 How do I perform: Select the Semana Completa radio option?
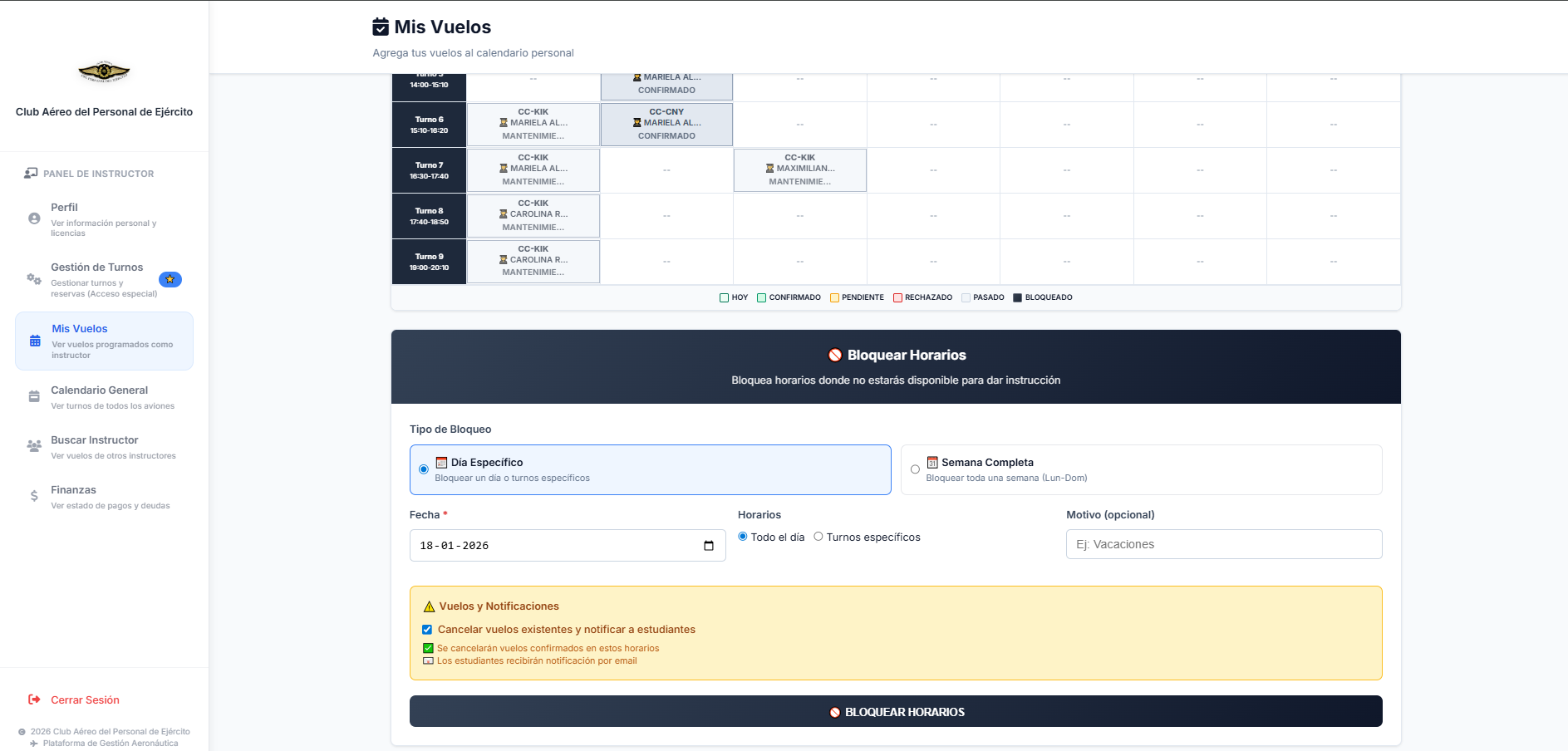[x=915, y=469]
